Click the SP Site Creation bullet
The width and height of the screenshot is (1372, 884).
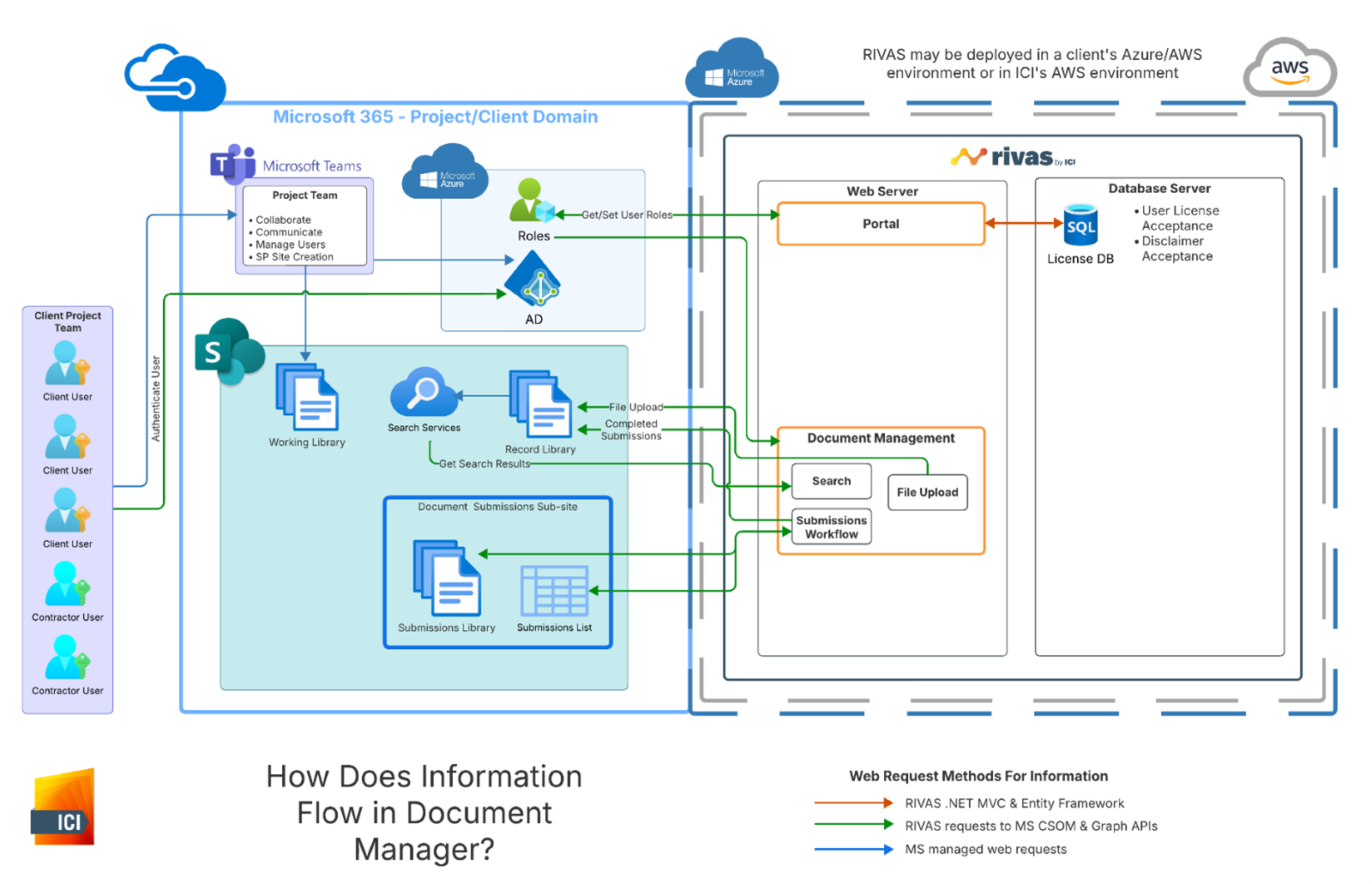[x=292, y=256]
